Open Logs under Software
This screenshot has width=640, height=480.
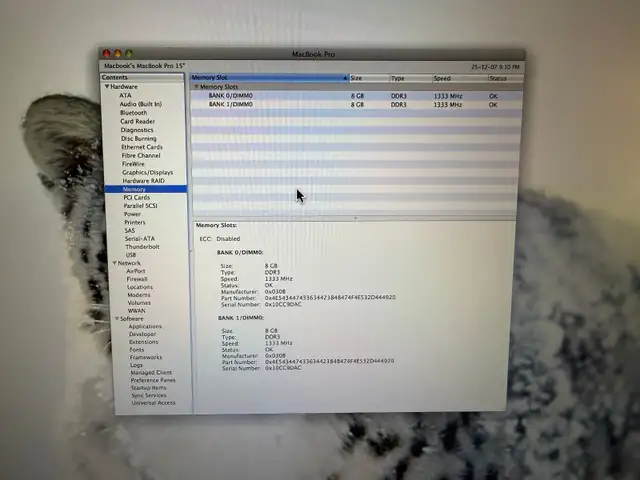[x=136, y=365]
